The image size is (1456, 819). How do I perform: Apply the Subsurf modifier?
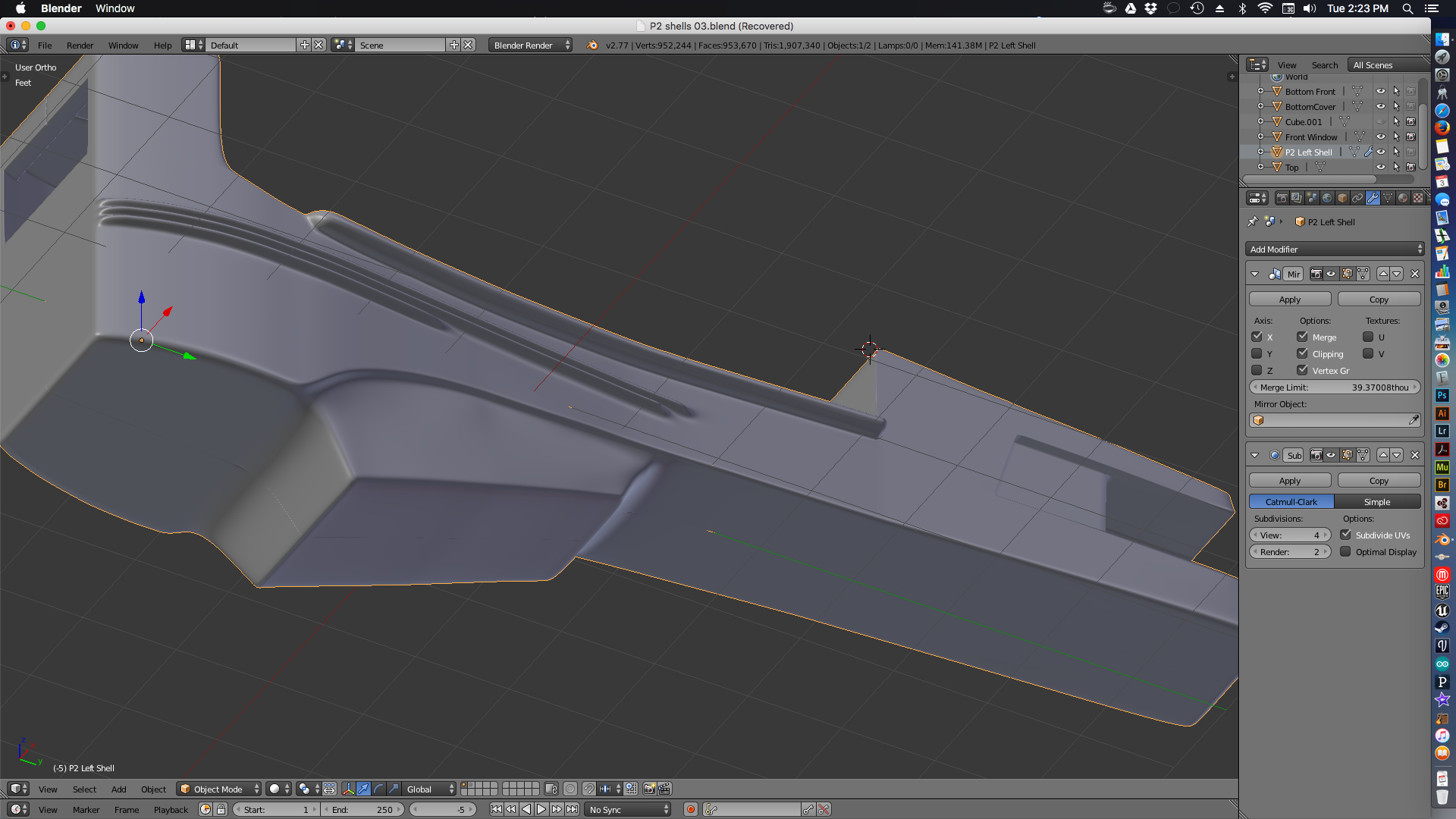(x=1289, y=481)
